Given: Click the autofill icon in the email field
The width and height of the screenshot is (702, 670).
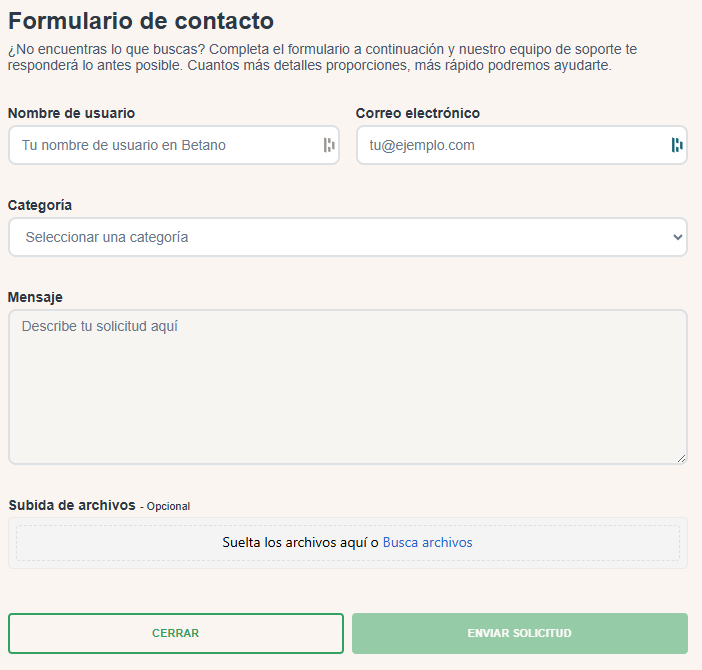Looking at the screenshot, I should tap(677, 145).
